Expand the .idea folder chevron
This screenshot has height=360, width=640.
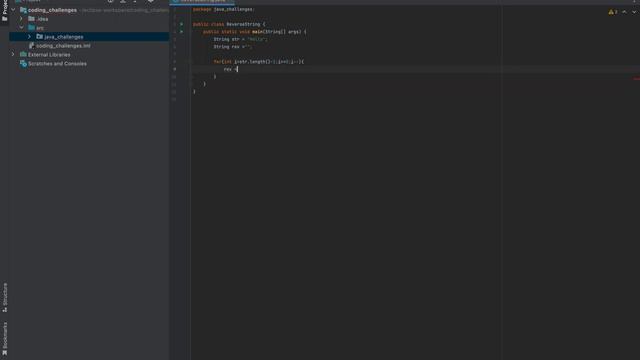(21, 19)
